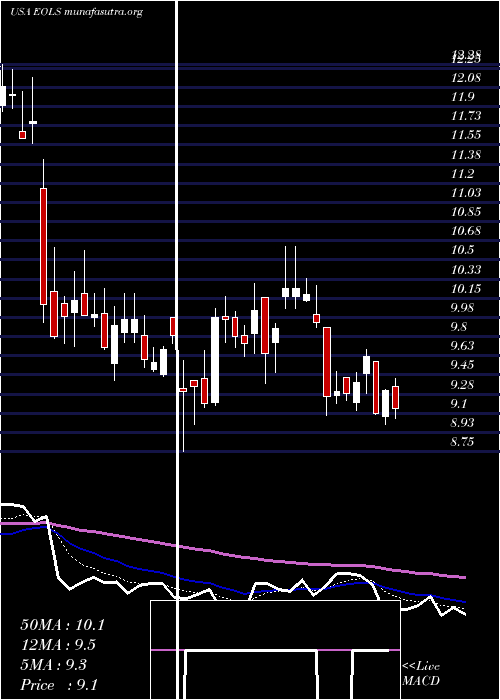
Task: Click the pink 50MA line at its right end
Action: (x=462, y=577)
